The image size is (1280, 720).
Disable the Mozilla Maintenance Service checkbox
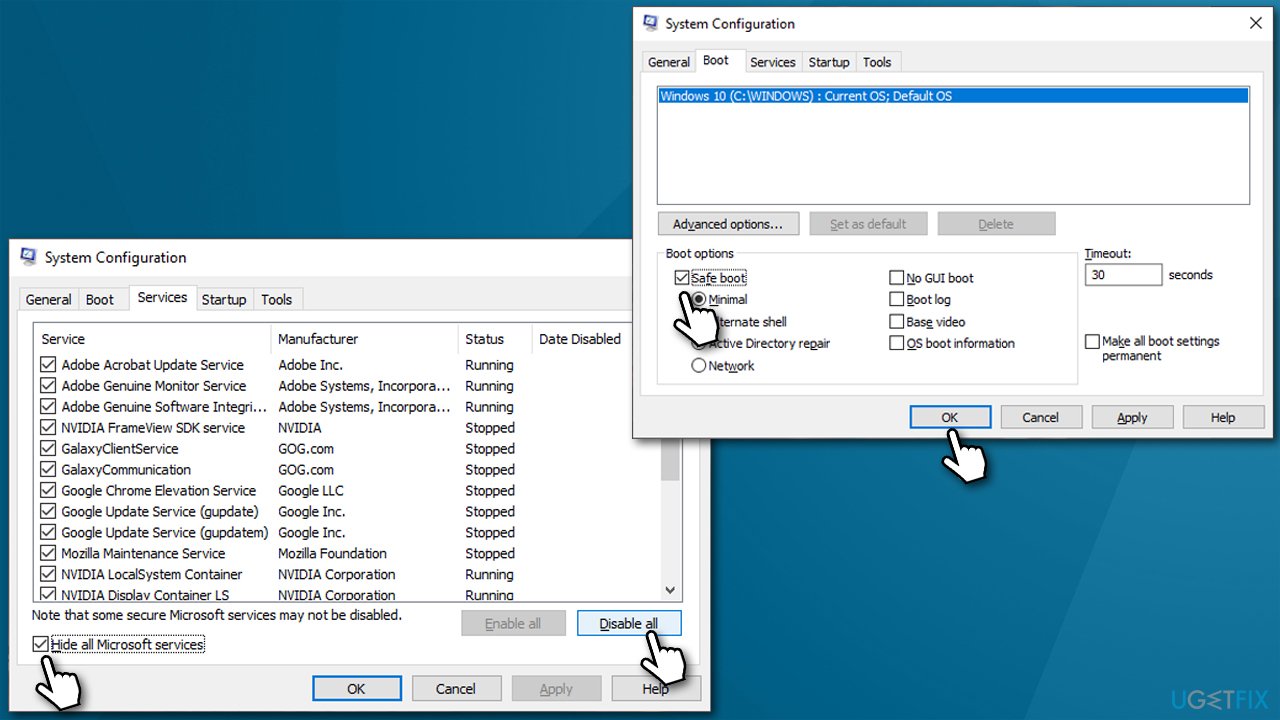click(47, 553)
